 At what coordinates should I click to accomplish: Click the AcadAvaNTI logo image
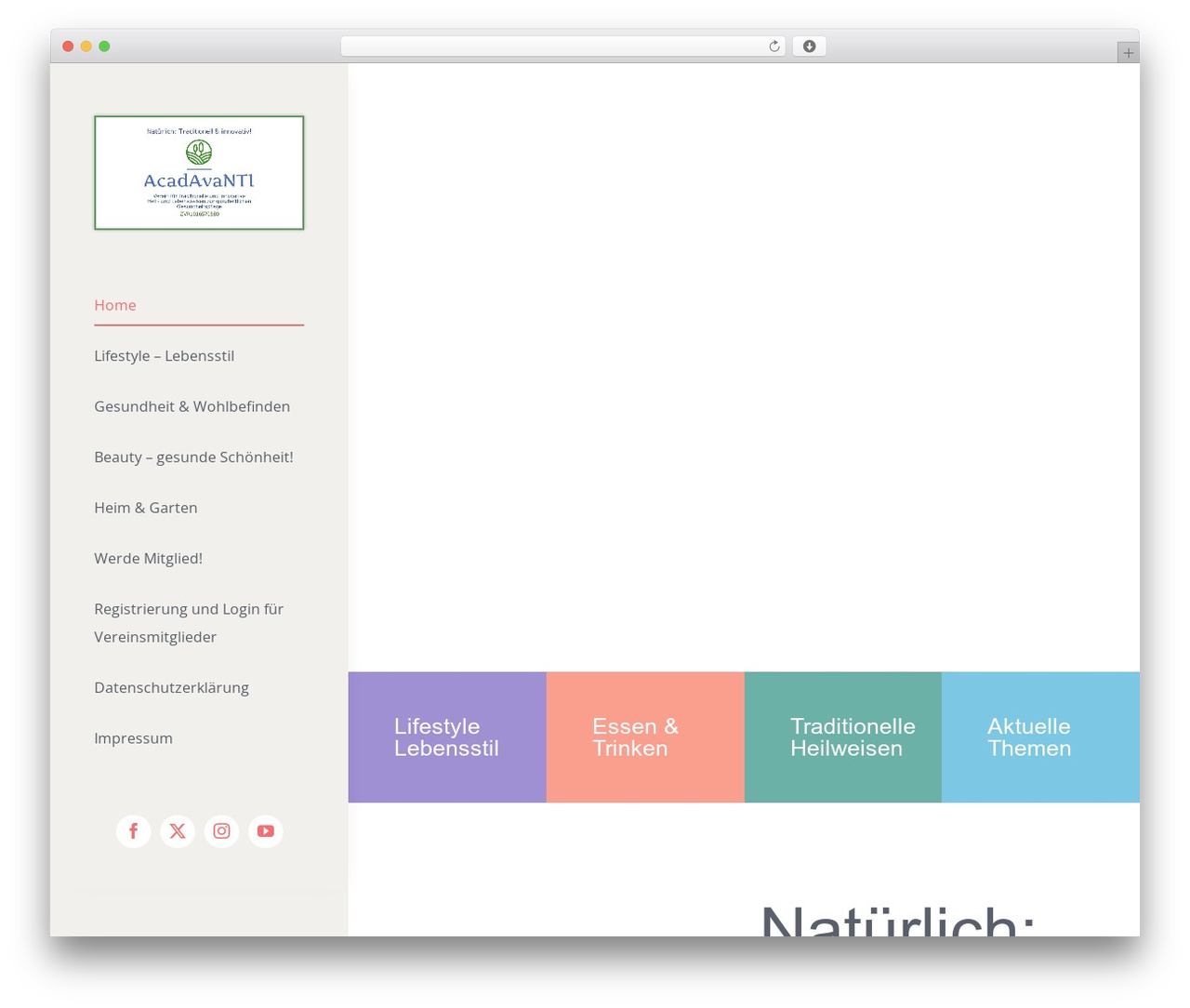(x=199, y=173)
